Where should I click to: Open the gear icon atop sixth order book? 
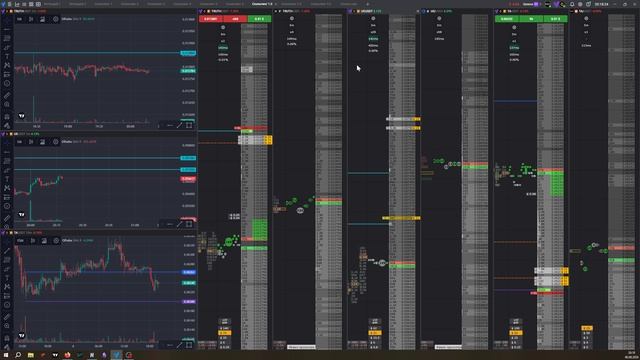coord(586,18)
